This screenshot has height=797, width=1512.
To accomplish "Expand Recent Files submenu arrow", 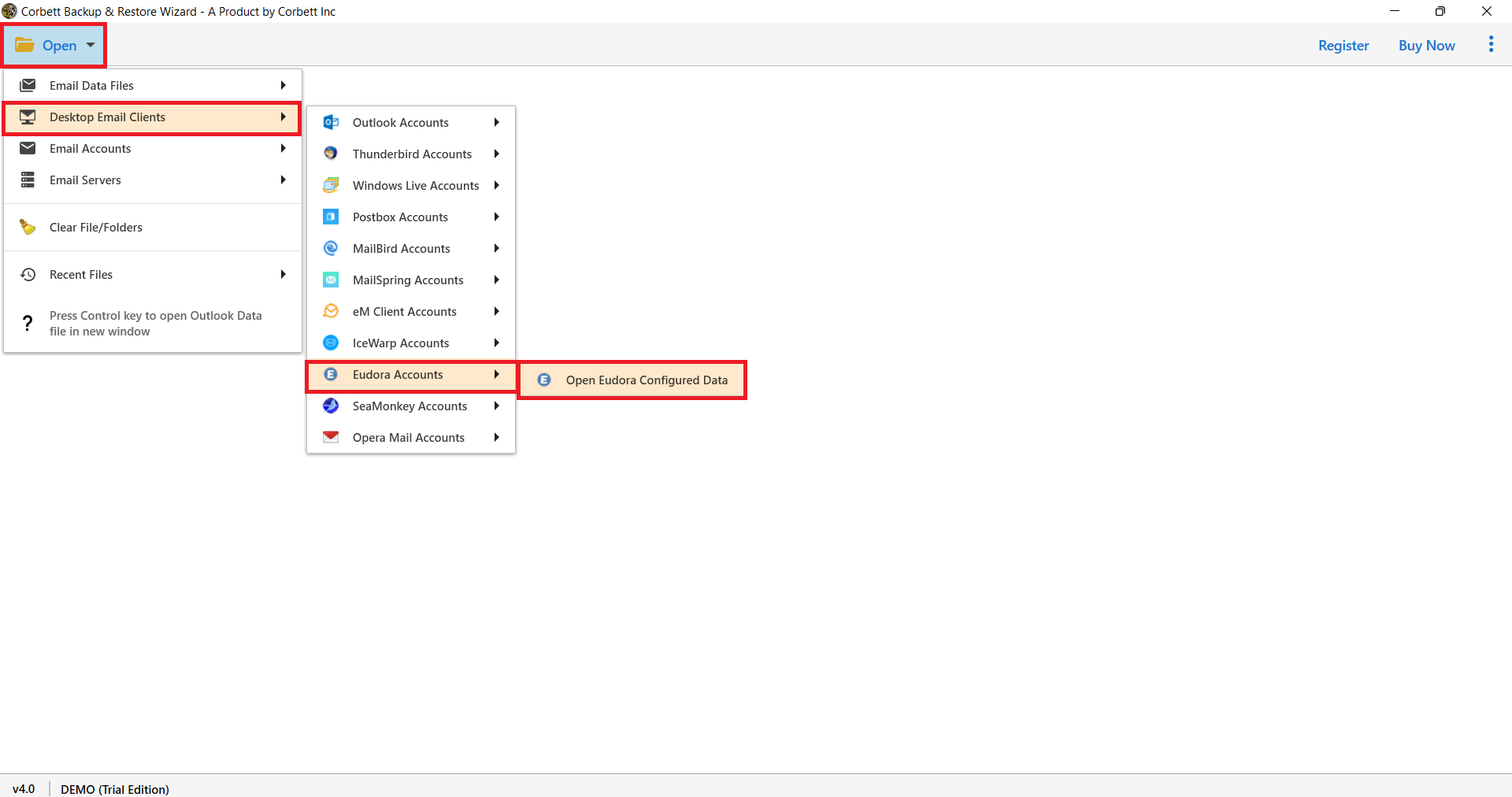I will coord(283,274).
